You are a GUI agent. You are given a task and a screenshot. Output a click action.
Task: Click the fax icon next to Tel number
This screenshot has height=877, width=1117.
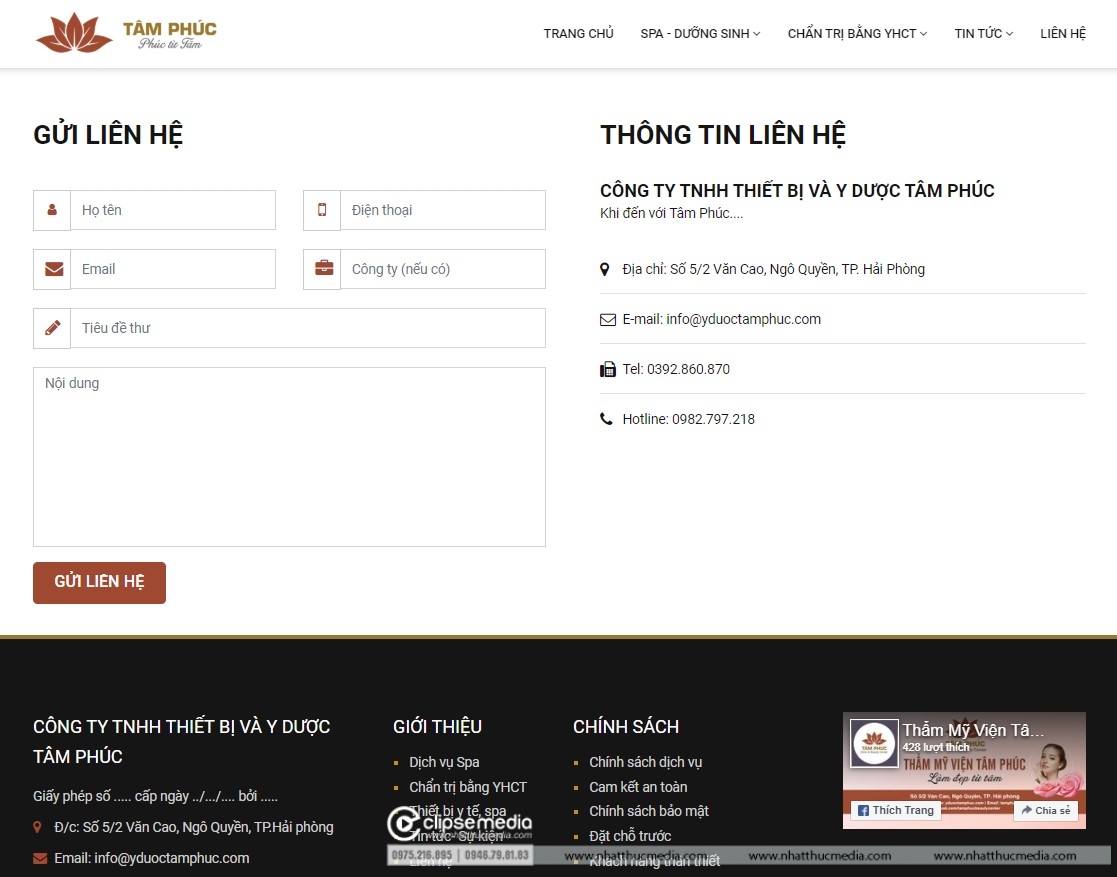coord(607,369)
